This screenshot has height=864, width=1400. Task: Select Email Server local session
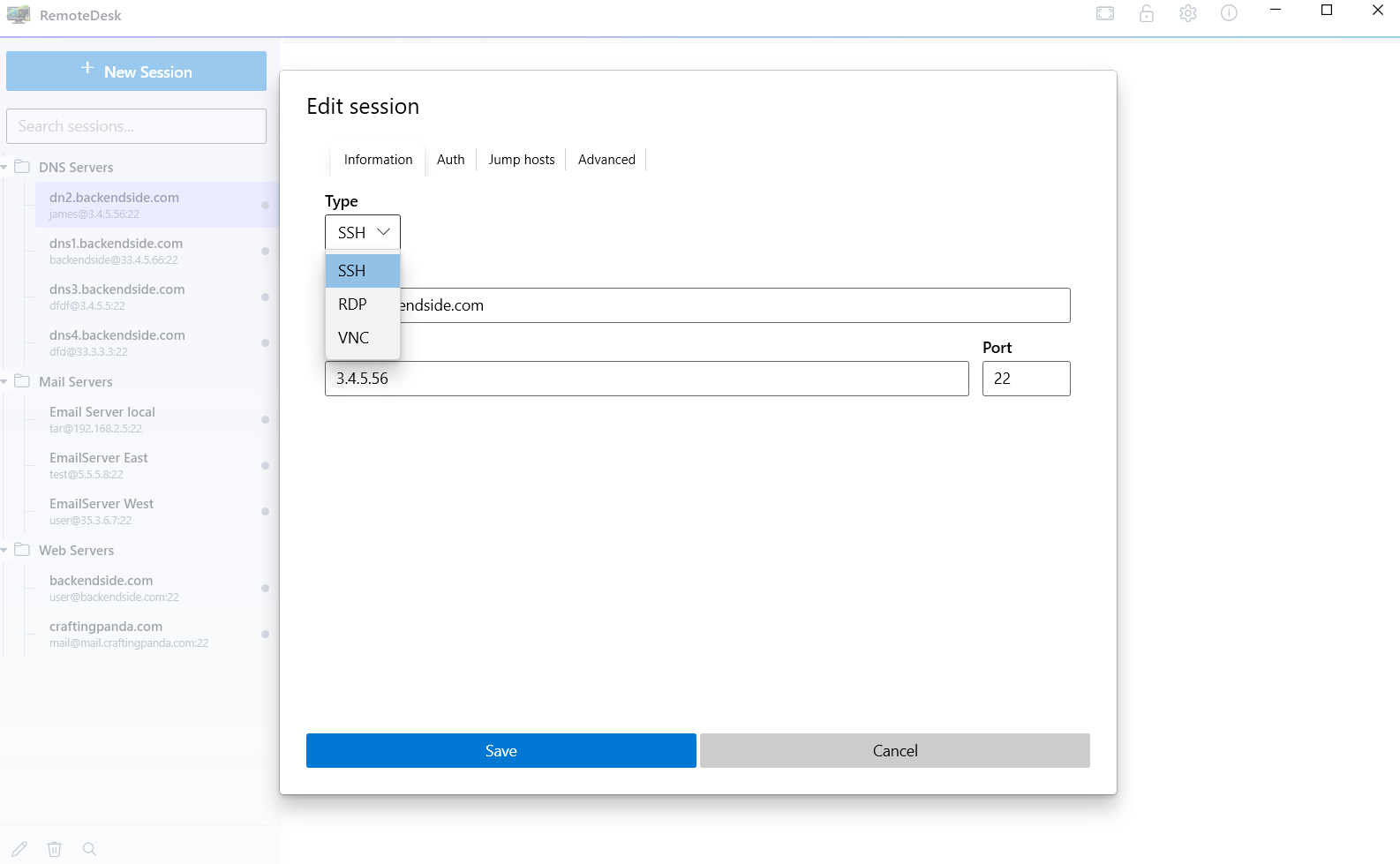tap(157, 419)
